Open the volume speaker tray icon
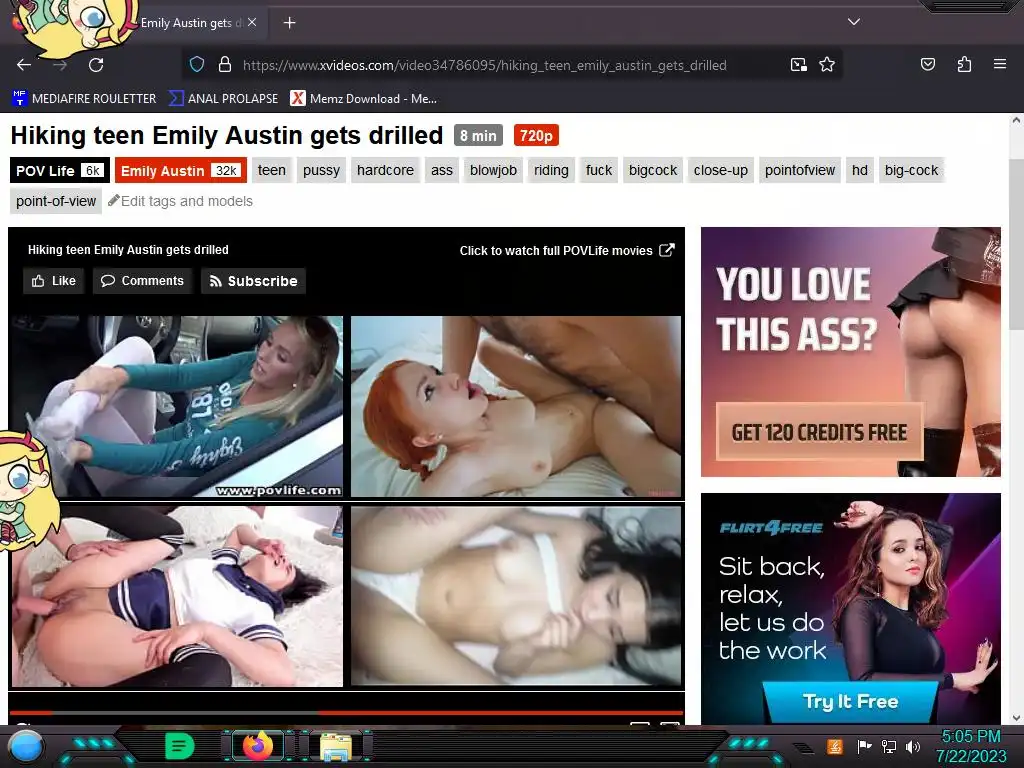This screenshot has width=1024, height=768. tap(913, 746)
